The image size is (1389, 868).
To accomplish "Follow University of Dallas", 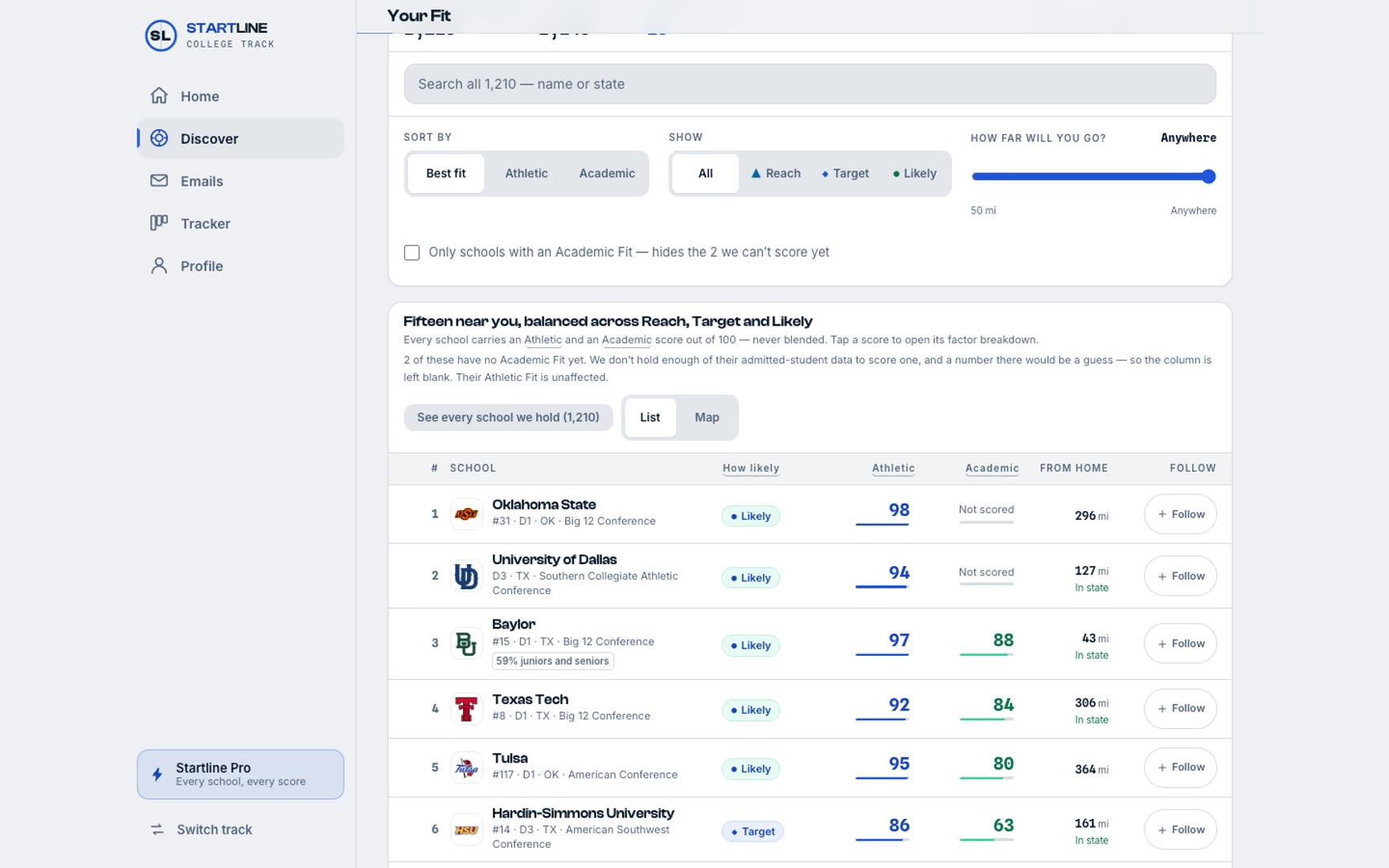I will tap(1180, 576).
